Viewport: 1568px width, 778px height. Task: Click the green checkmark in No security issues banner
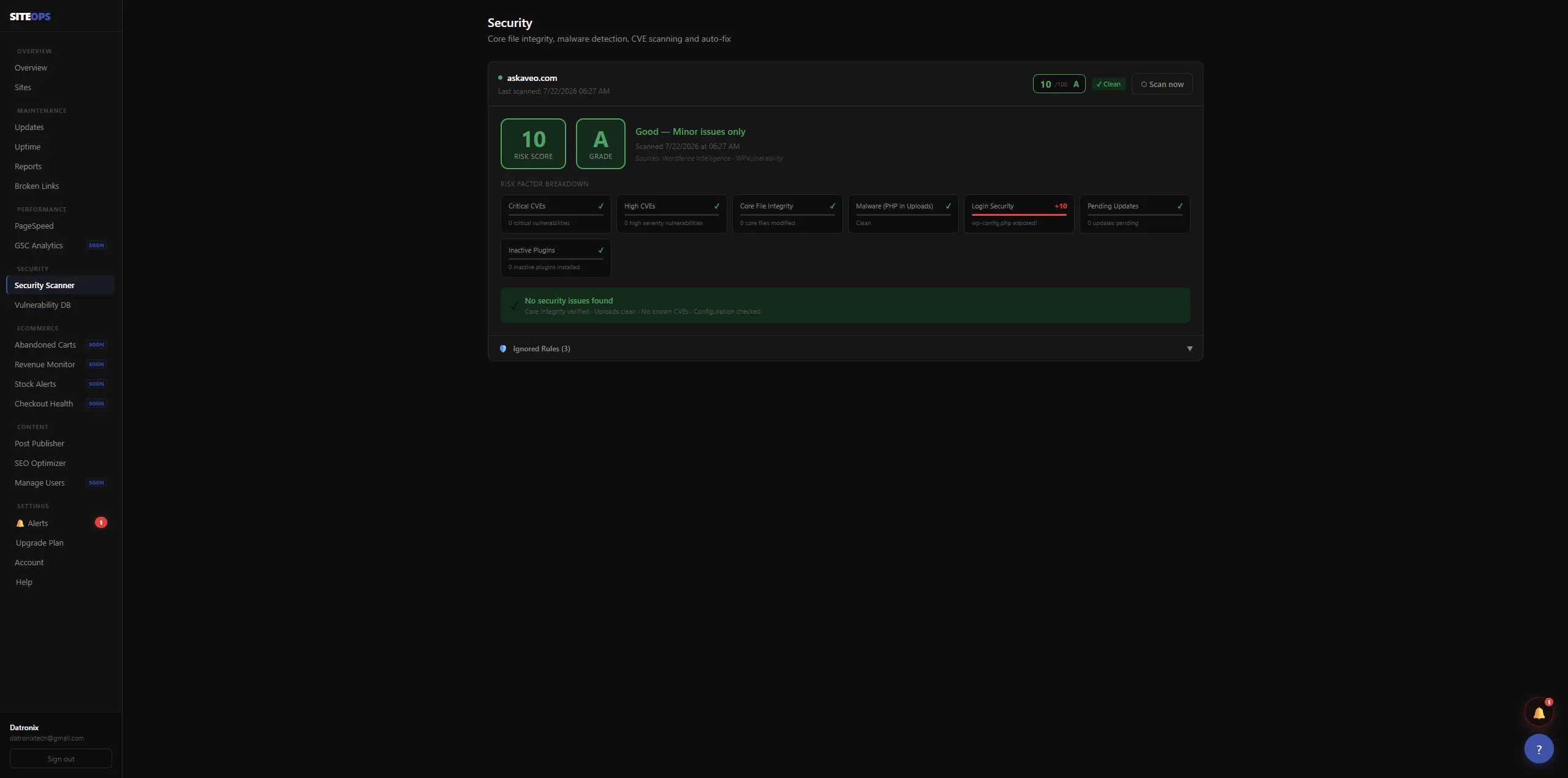click(x=514, y=305)
